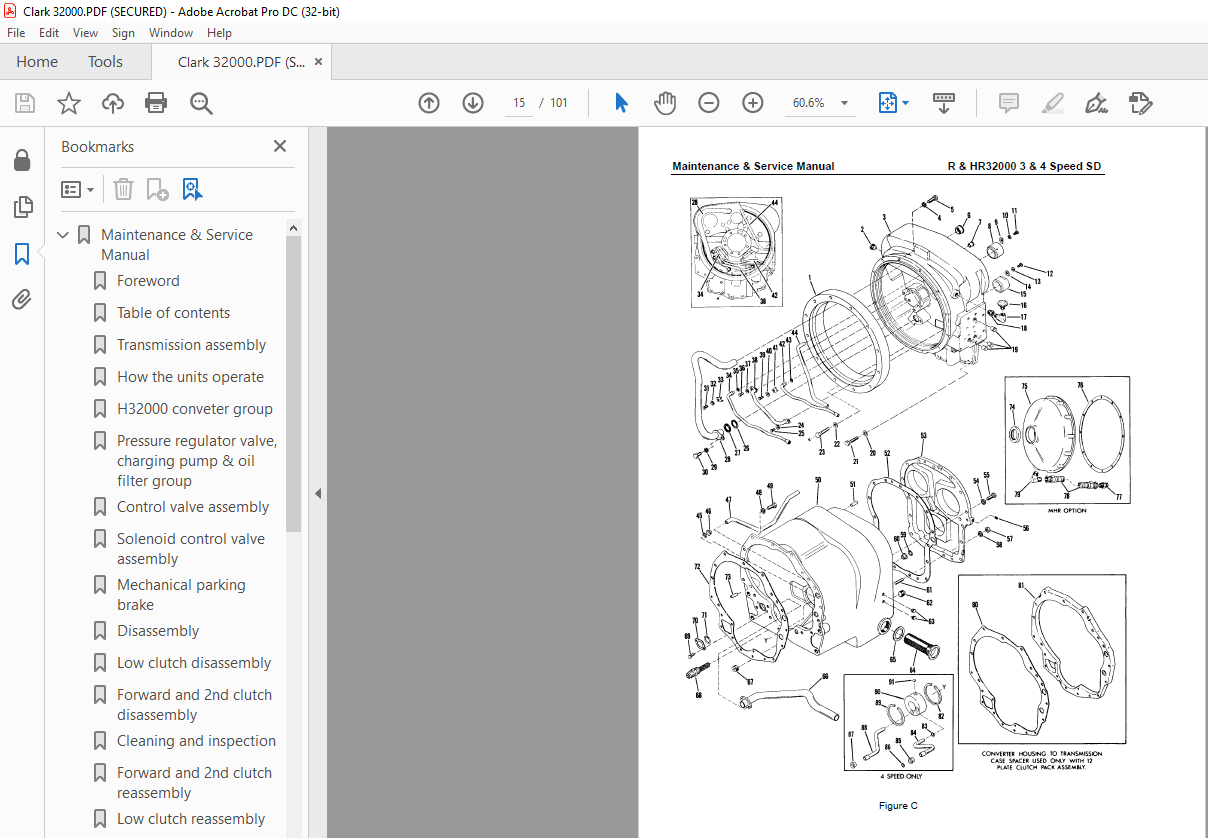Click the Figure C caption text
The image size is (1208, 838).
point(898,805)
